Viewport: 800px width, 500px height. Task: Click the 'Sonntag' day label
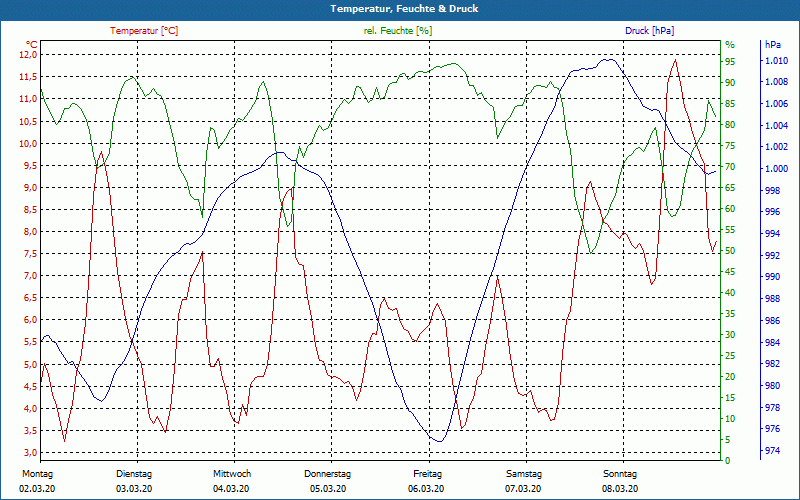[x=620, y=474]
